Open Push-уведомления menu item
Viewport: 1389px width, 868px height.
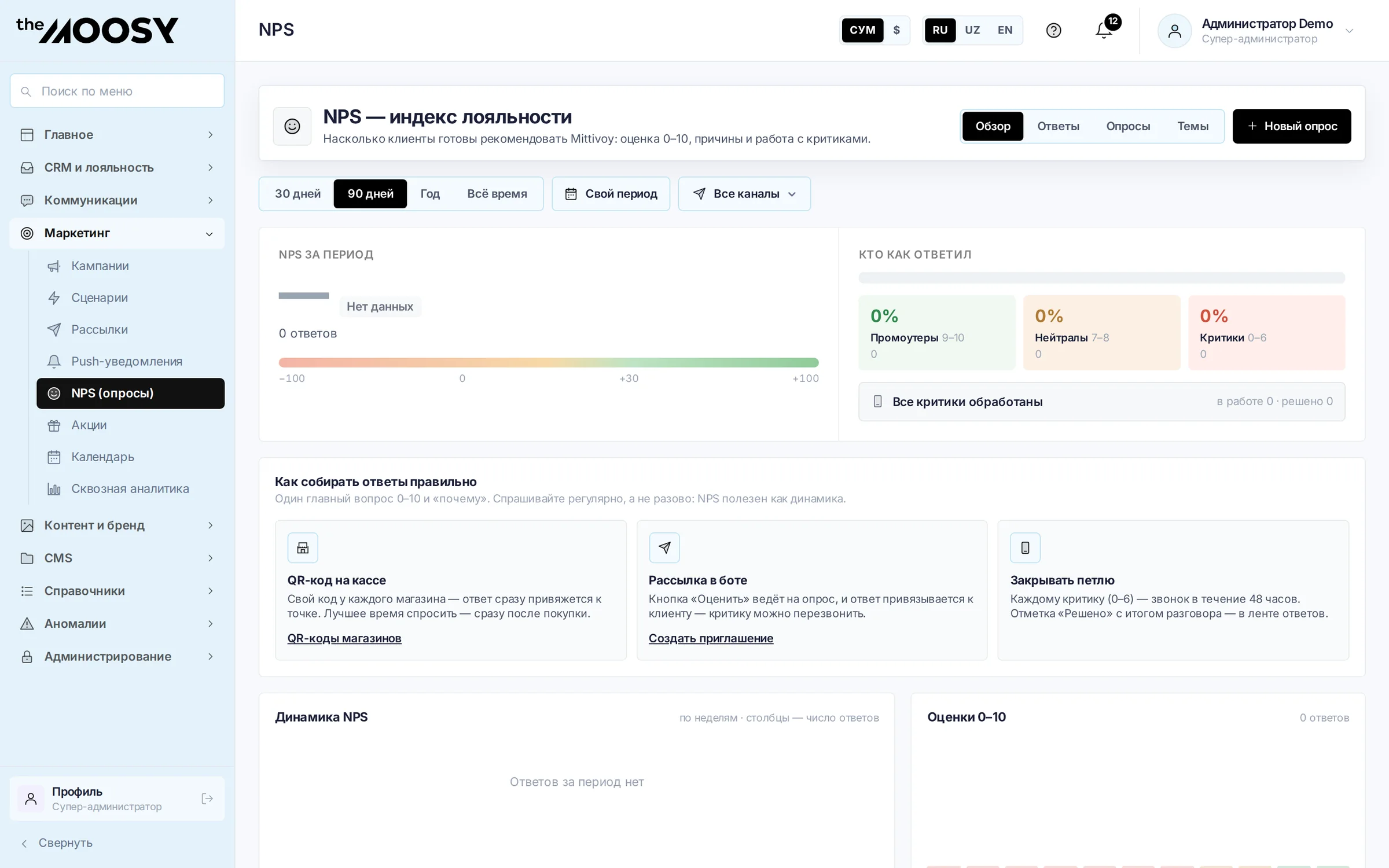point(131,361)
